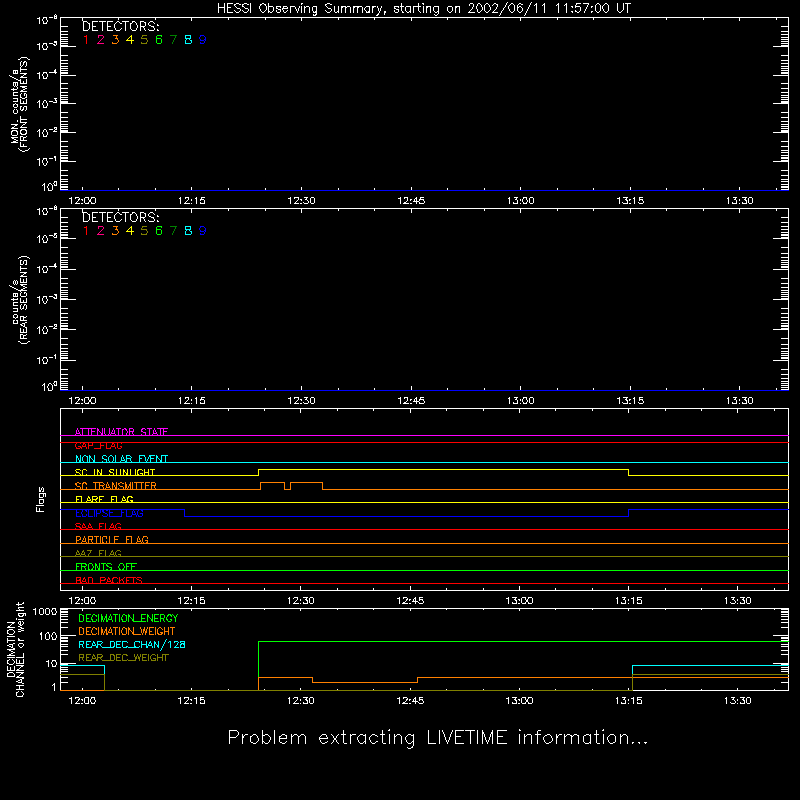Click 12:45 tick label under front segments plot
This screenshot has width=800, height=800.
411,201
